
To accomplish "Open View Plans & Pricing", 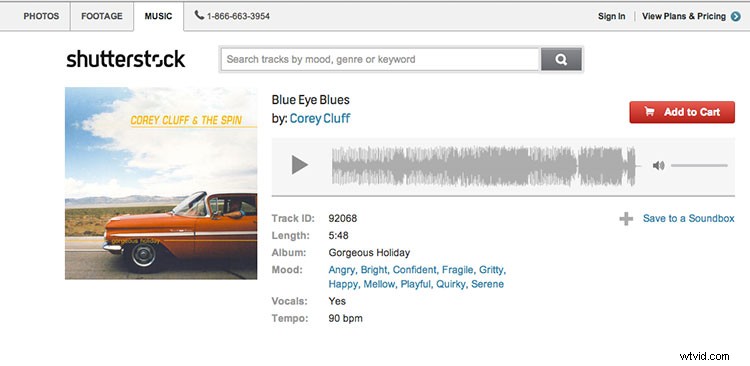I will pyautogui.click(x=684, y=16).
